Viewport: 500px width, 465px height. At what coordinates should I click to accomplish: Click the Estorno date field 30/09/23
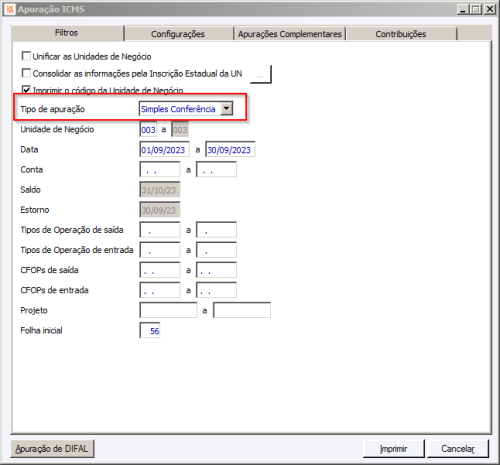tap(160, 210)
